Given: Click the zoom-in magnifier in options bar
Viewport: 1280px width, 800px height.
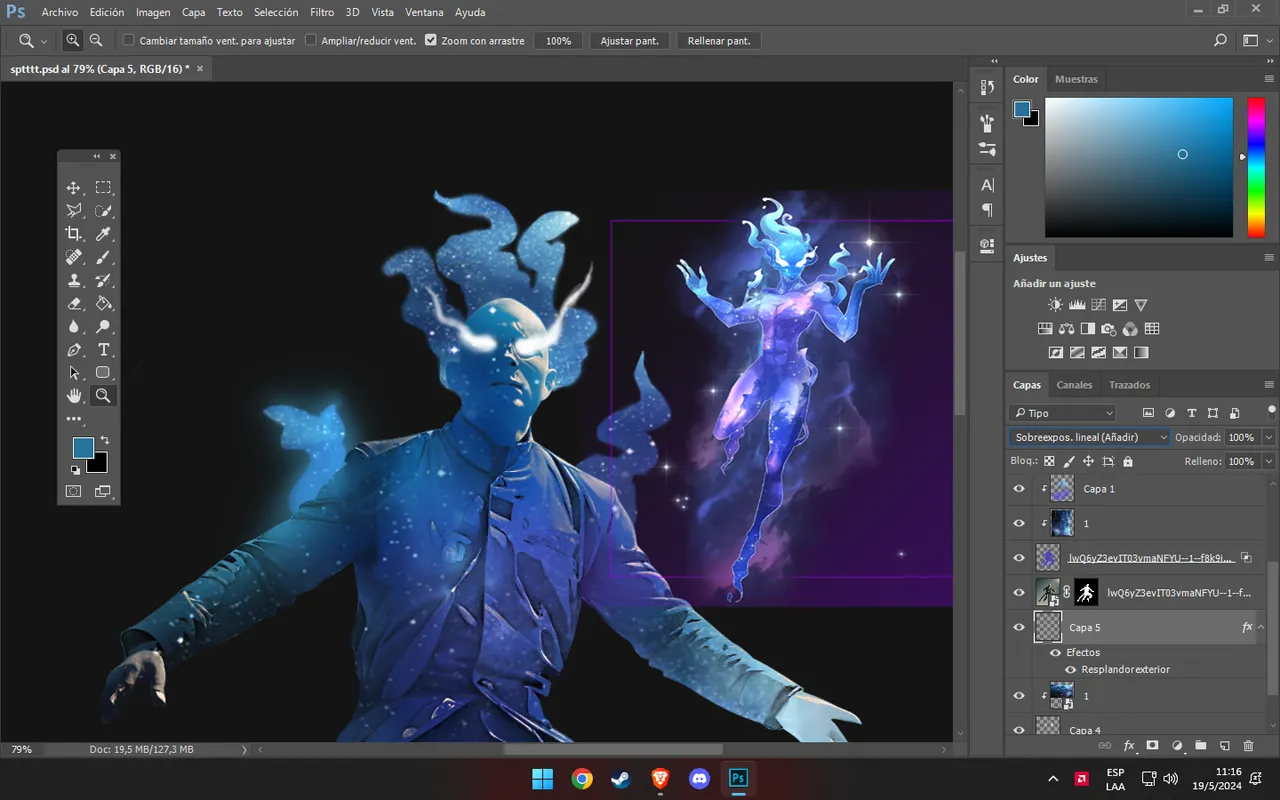Looking at the screenshot, I should click(72, 41).
